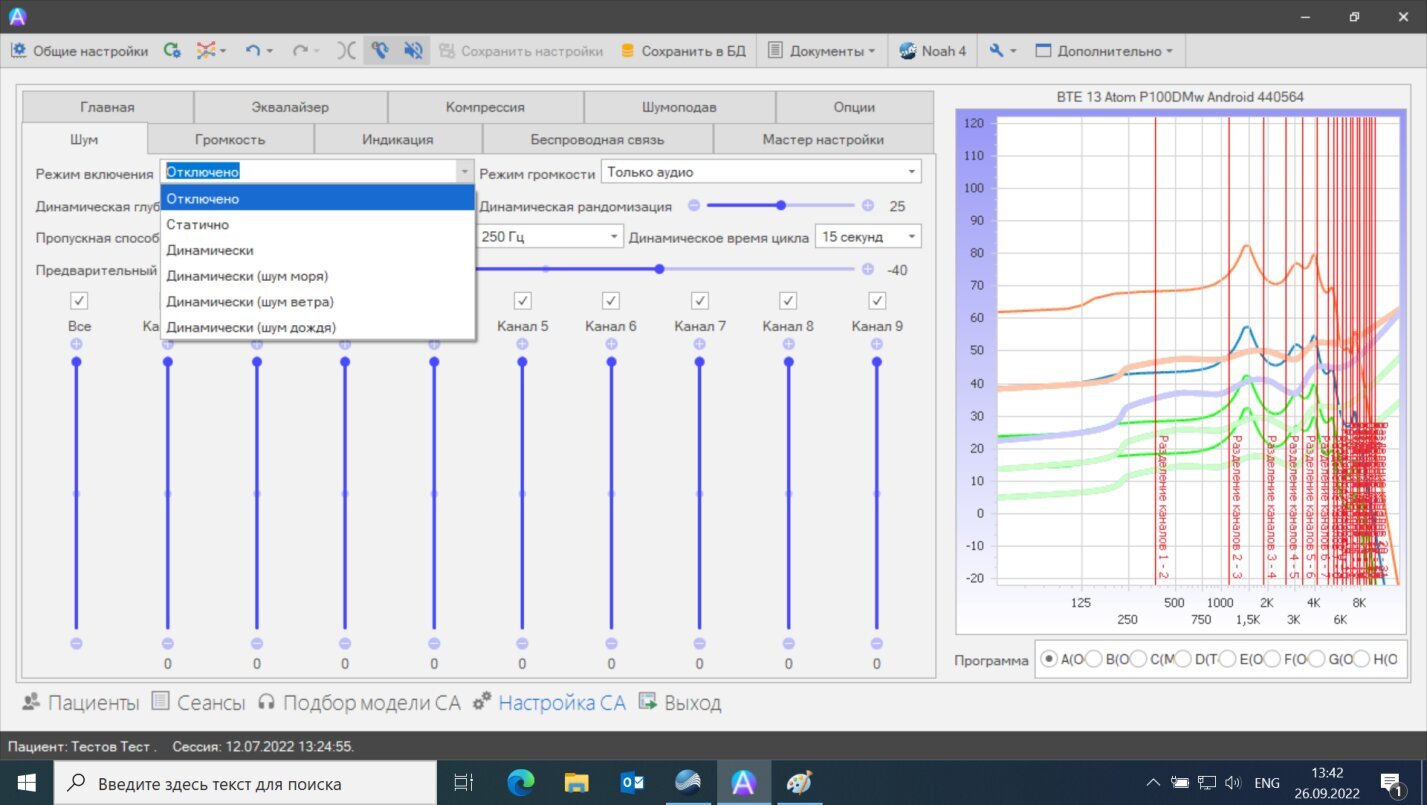Click the network icon in system tray
The height and width of the screenshot is (805, 1427).
pyautogui.click(x=1207, y=783)
